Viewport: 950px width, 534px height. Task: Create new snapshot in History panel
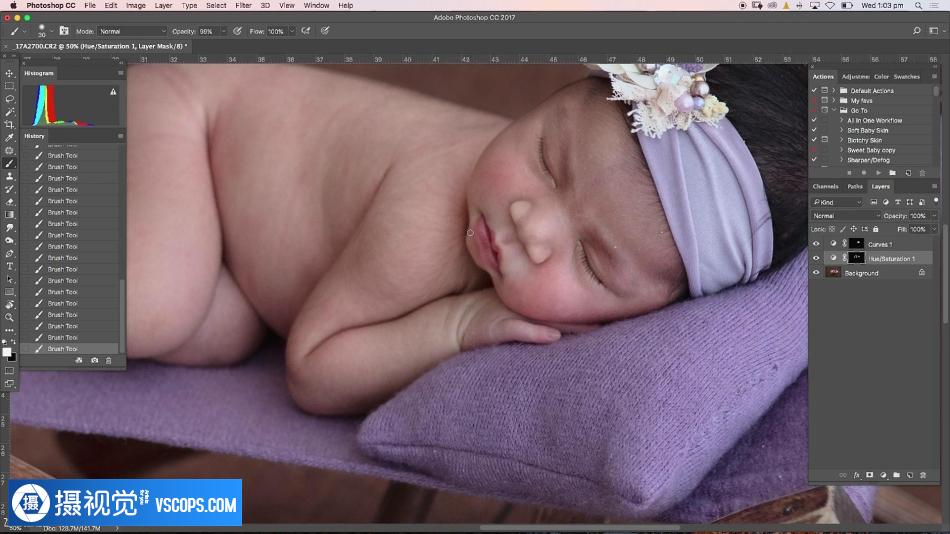pyautogui.click(x=95, y=360)
